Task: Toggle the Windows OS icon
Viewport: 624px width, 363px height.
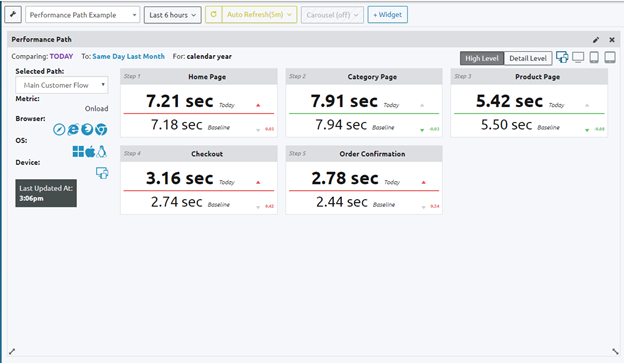Action: coord(78,151)
